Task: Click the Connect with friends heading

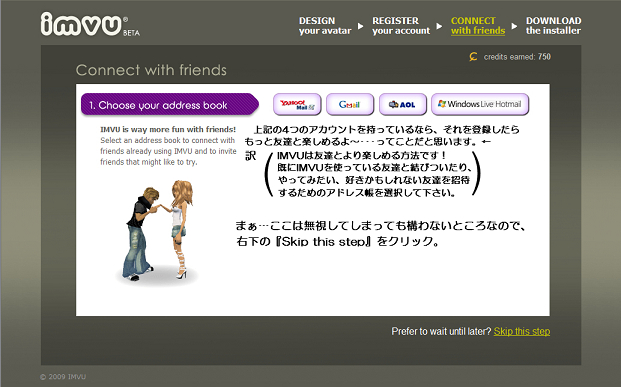Action: point(151,70)
